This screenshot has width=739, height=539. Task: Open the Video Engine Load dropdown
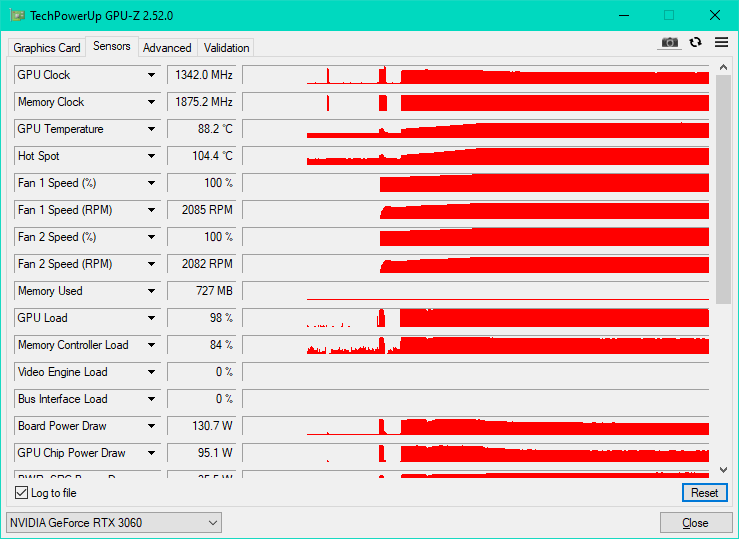click(151, 372)
